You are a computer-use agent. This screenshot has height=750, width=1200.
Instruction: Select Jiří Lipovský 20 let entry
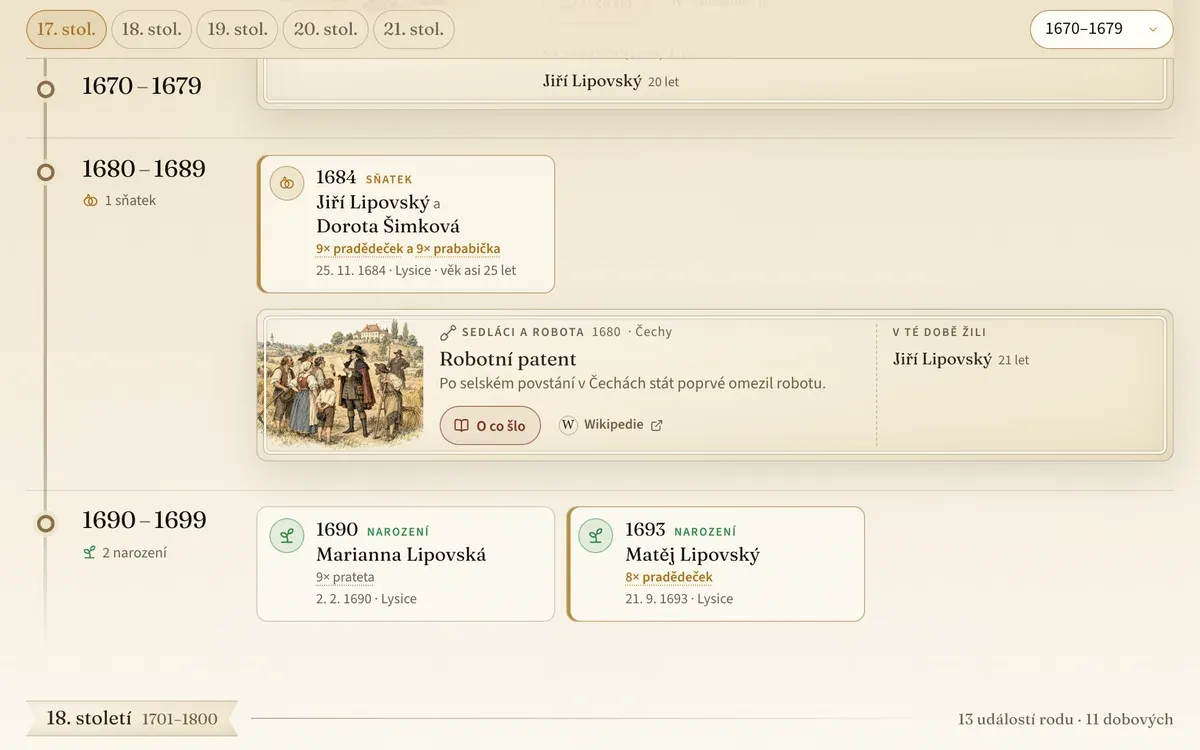coord(610,81)
